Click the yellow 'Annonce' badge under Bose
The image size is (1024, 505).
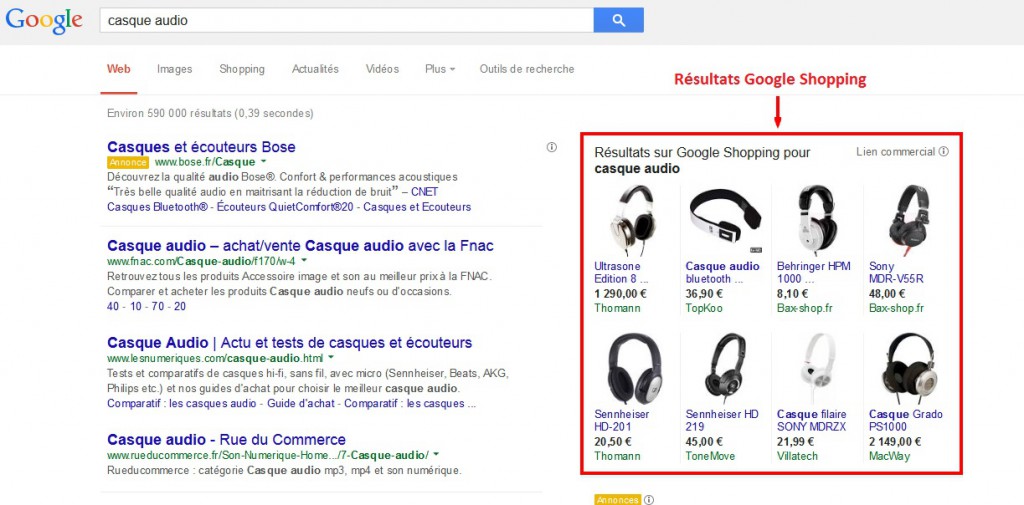(128, 161)
